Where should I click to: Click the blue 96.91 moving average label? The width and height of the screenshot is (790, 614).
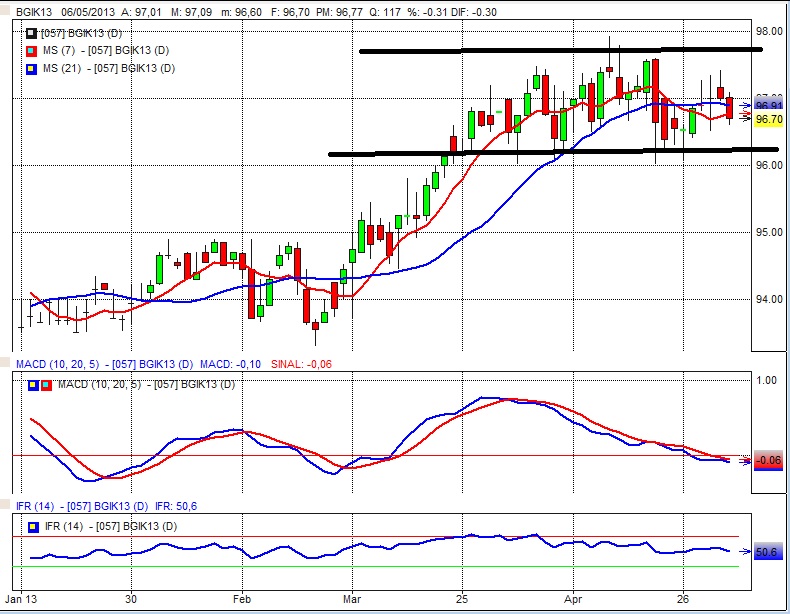(x=768, y=105)
